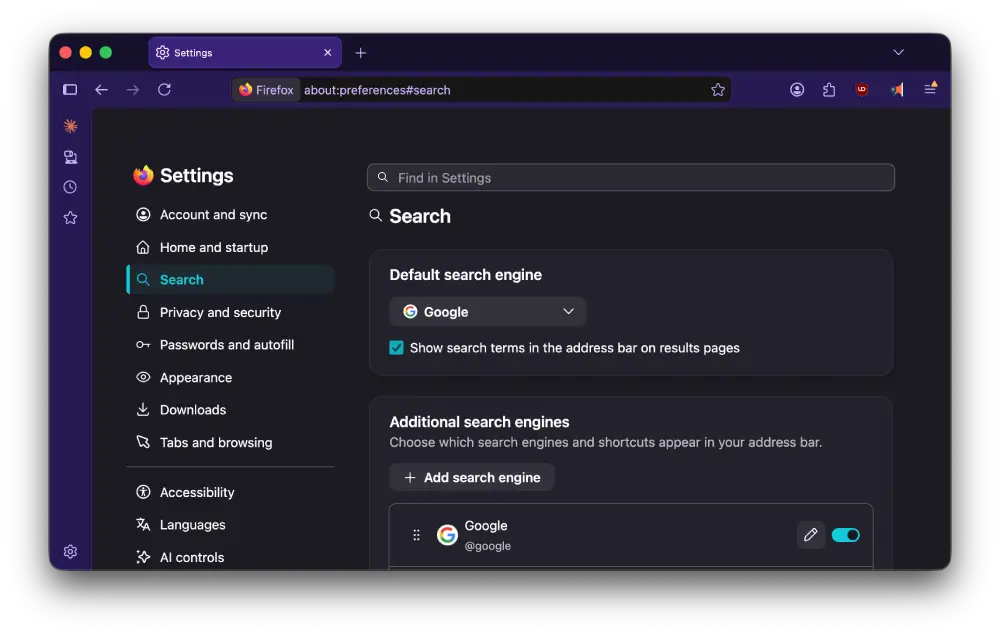Open the uBlock Origin extension icon
Image resolution: width=1000 pixels, height=635 pixels.
tap(862, 90)
